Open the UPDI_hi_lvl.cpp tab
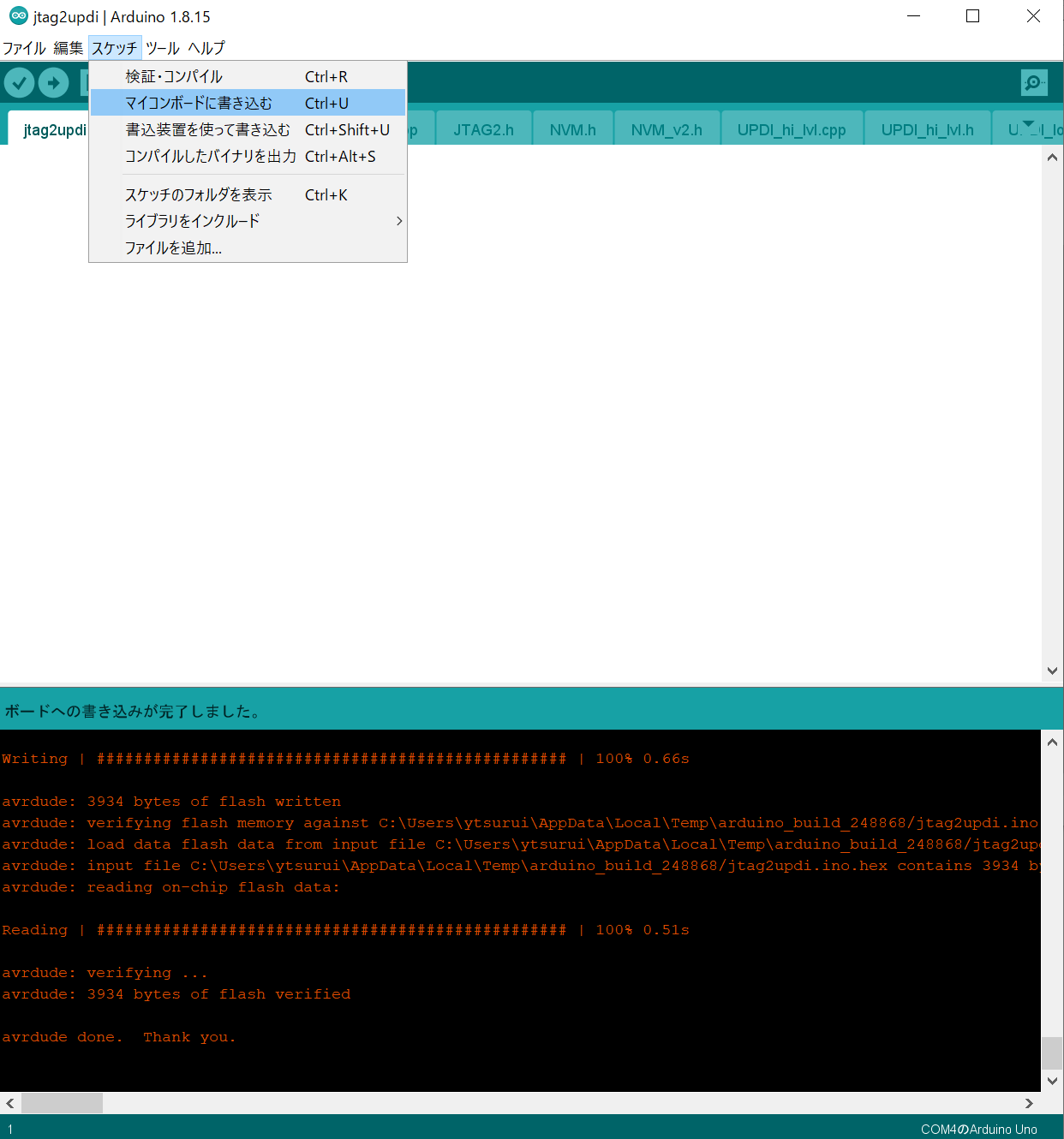1064x1139 pixels. [791, 130]
